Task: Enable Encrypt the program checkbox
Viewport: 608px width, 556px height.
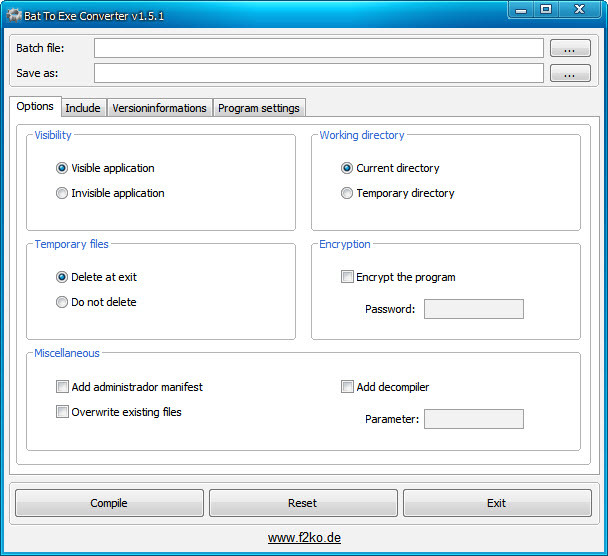Action: (348, 277)
